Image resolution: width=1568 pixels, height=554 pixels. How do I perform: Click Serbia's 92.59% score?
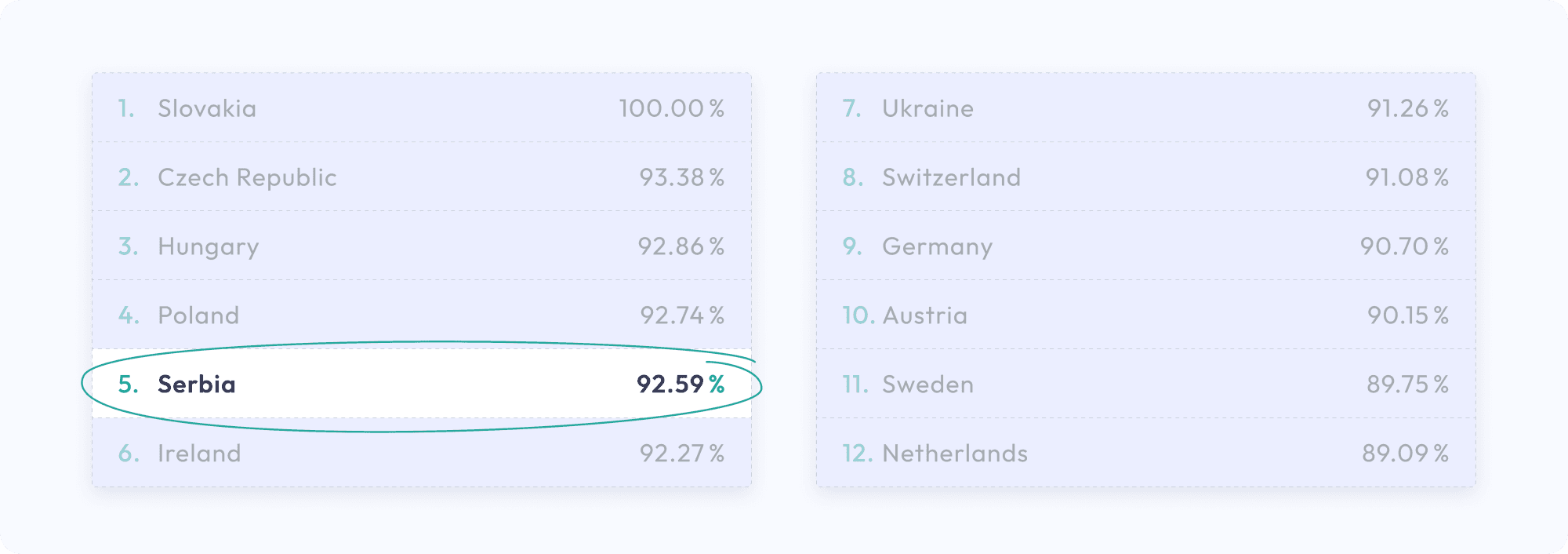(x=680, y=385)
